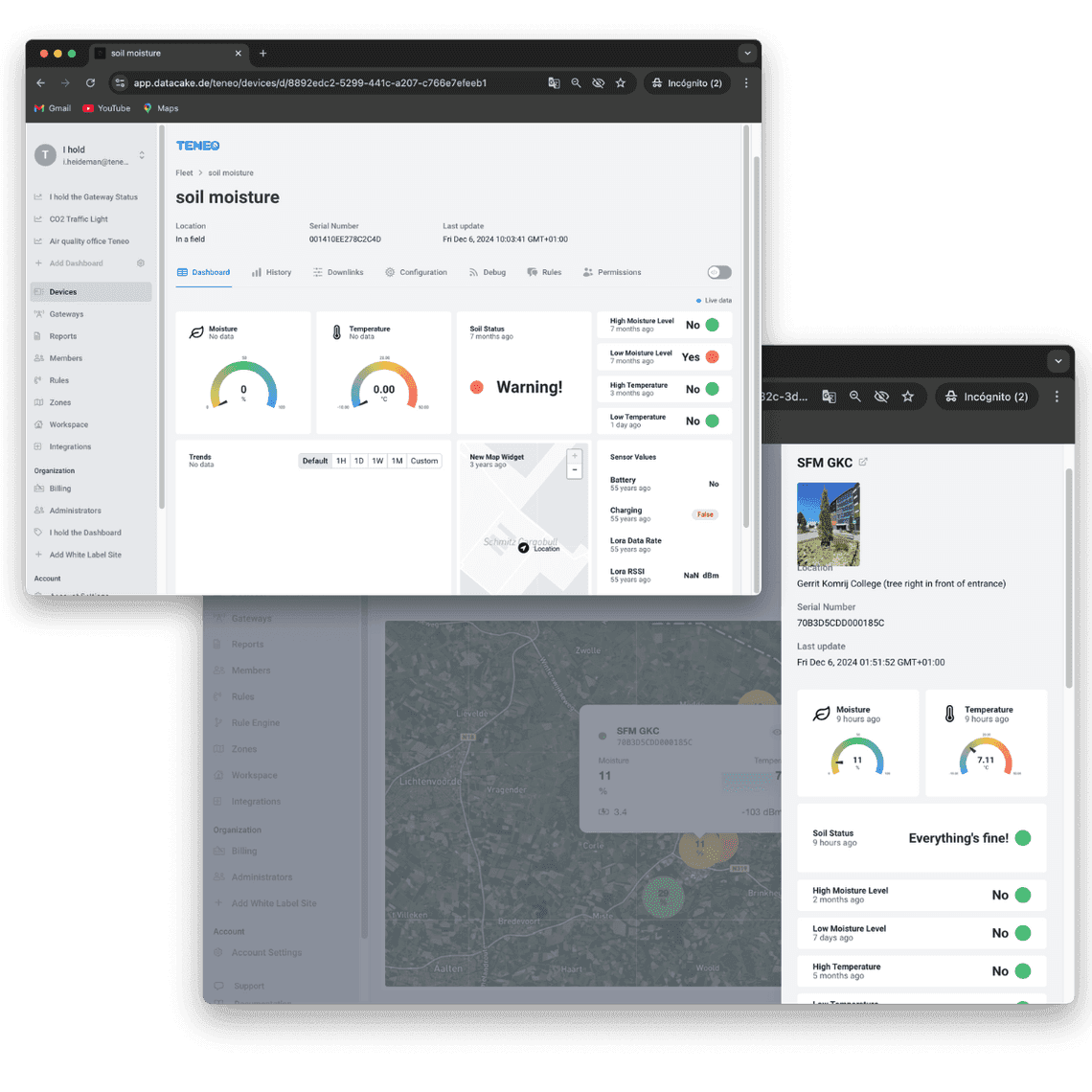The width and height of the screenshot is (1092, 1092).
Task: Switch to the Rules tab
Action: click(544, 272)
